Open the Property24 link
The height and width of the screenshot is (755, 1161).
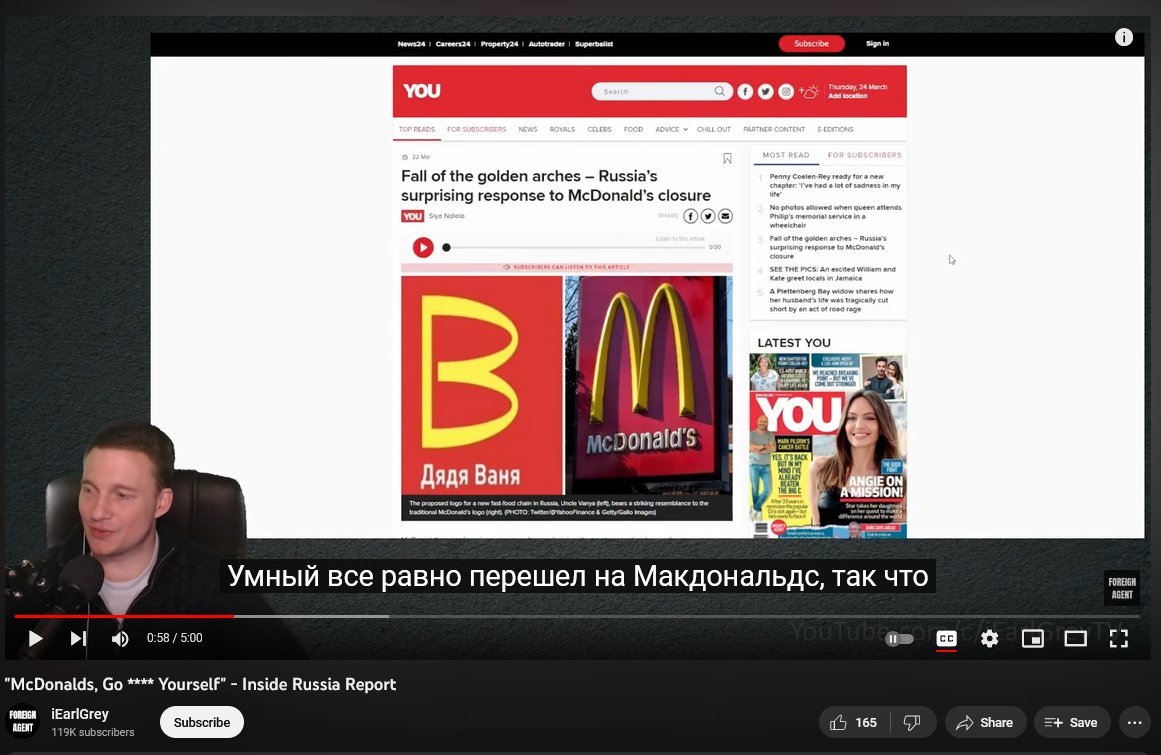coord(499,44)
